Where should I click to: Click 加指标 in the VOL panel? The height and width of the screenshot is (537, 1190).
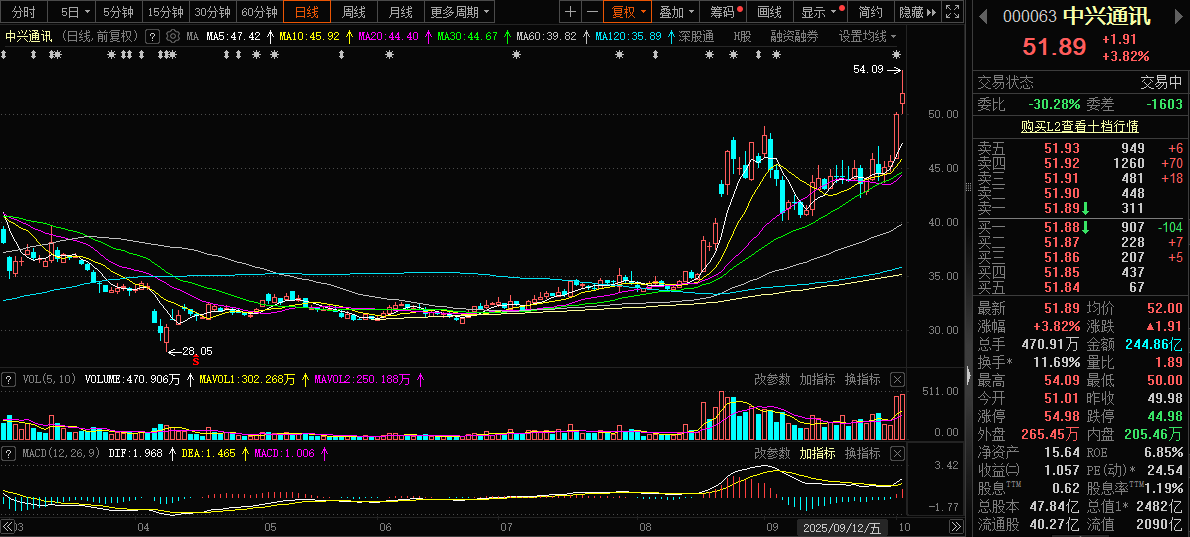coord(817,379)
